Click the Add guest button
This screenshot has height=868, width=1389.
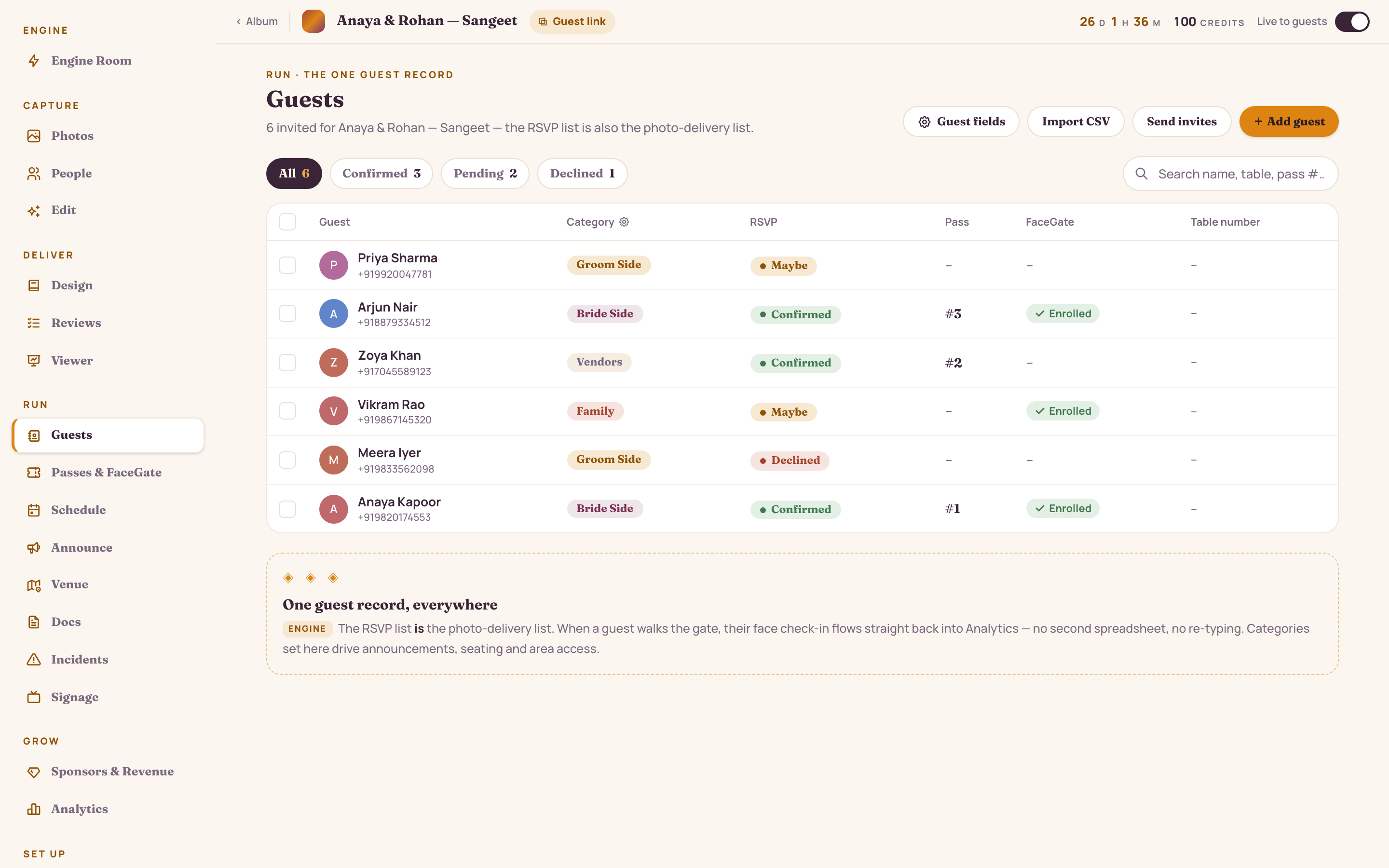[1289, 122]
